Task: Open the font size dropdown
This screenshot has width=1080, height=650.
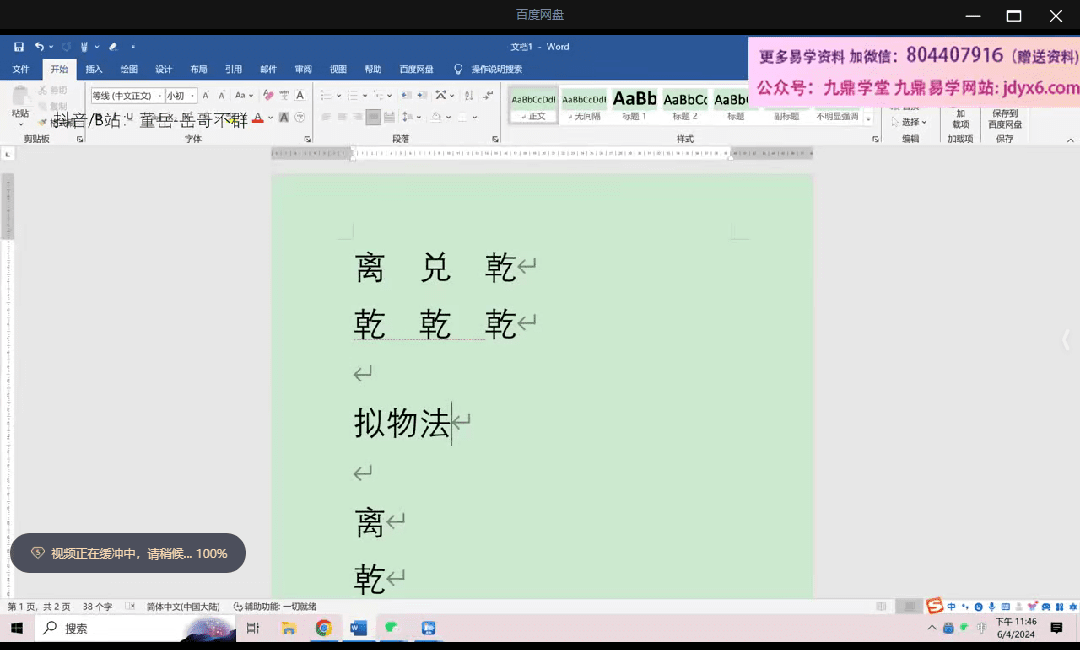Action: point(193,96)
